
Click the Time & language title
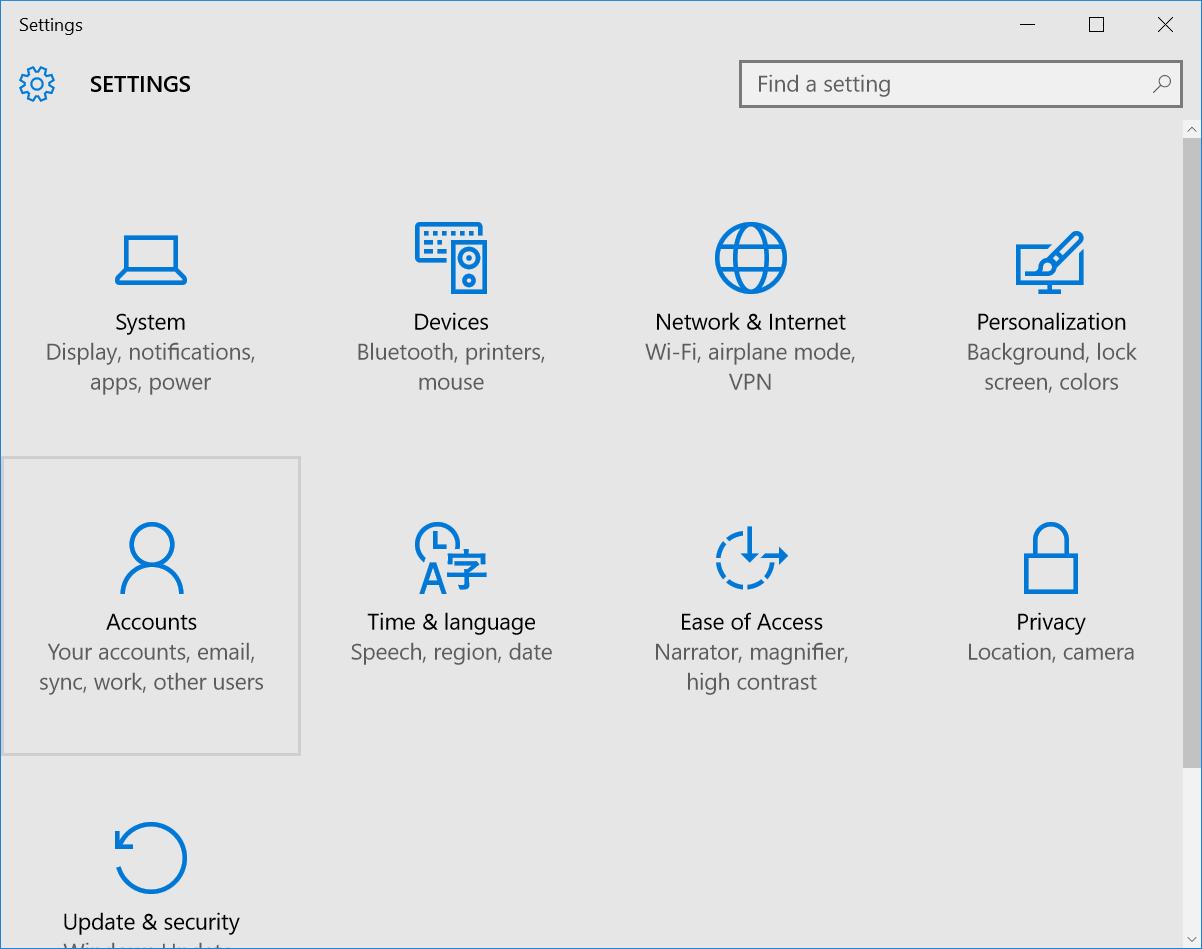(451, 622)
